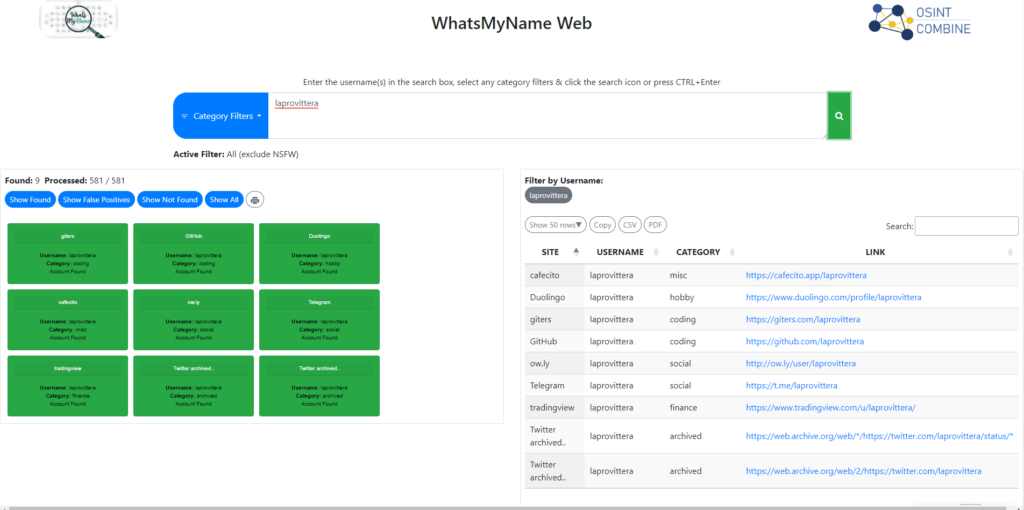Click the Show Not Found button
The image size is (1024, 510).
pyautogui.click(x=170, y=200)
